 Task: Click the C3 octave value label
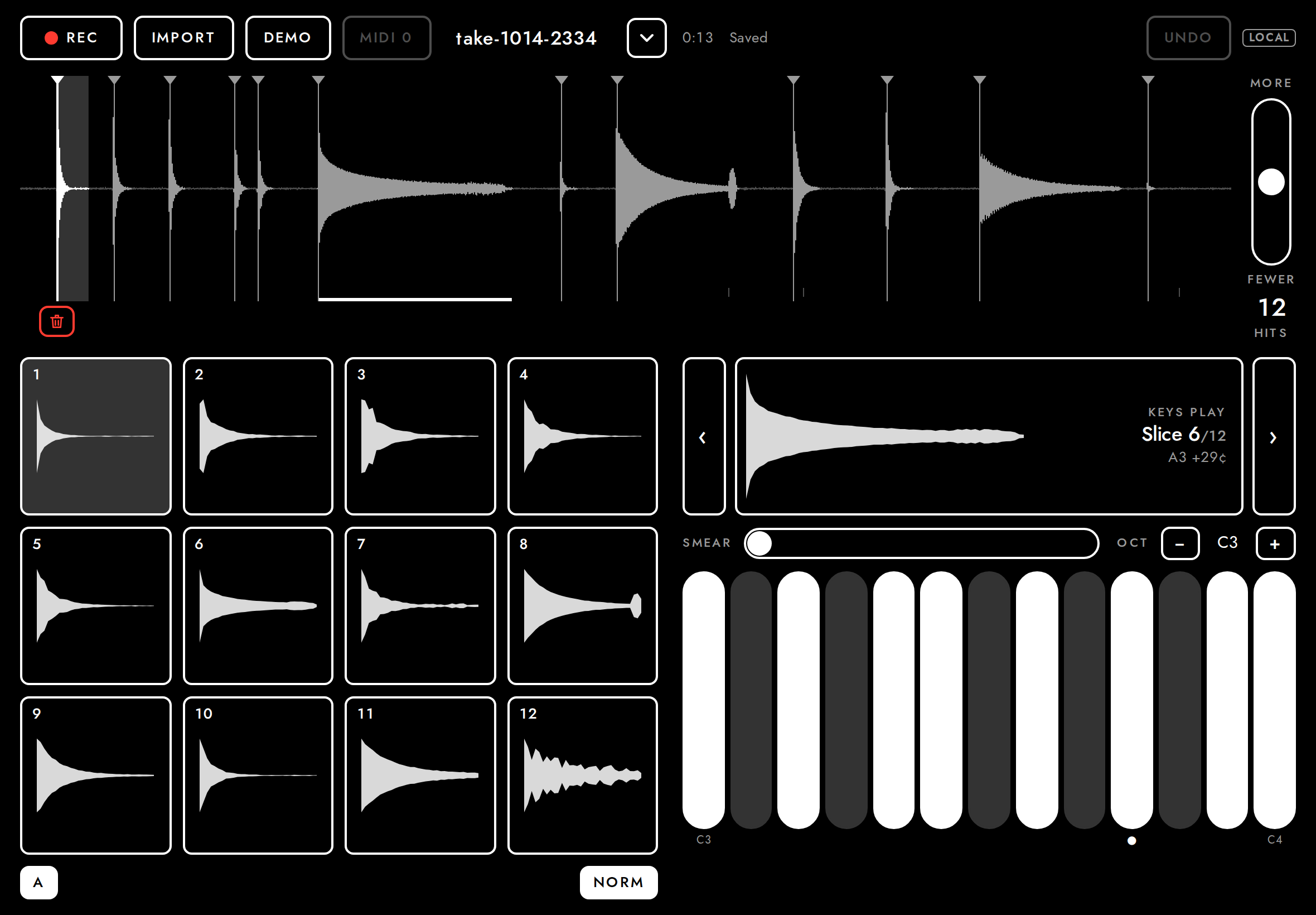click(1227, 543)
